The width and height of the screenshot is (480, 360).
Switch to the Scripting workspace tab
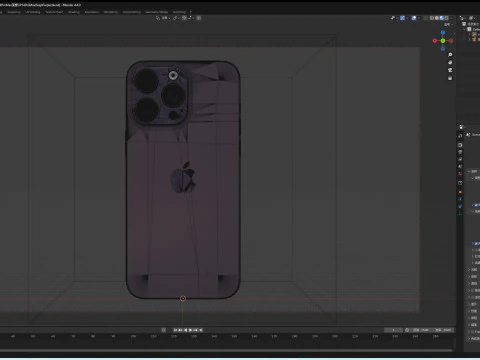(x=179, y=12)
